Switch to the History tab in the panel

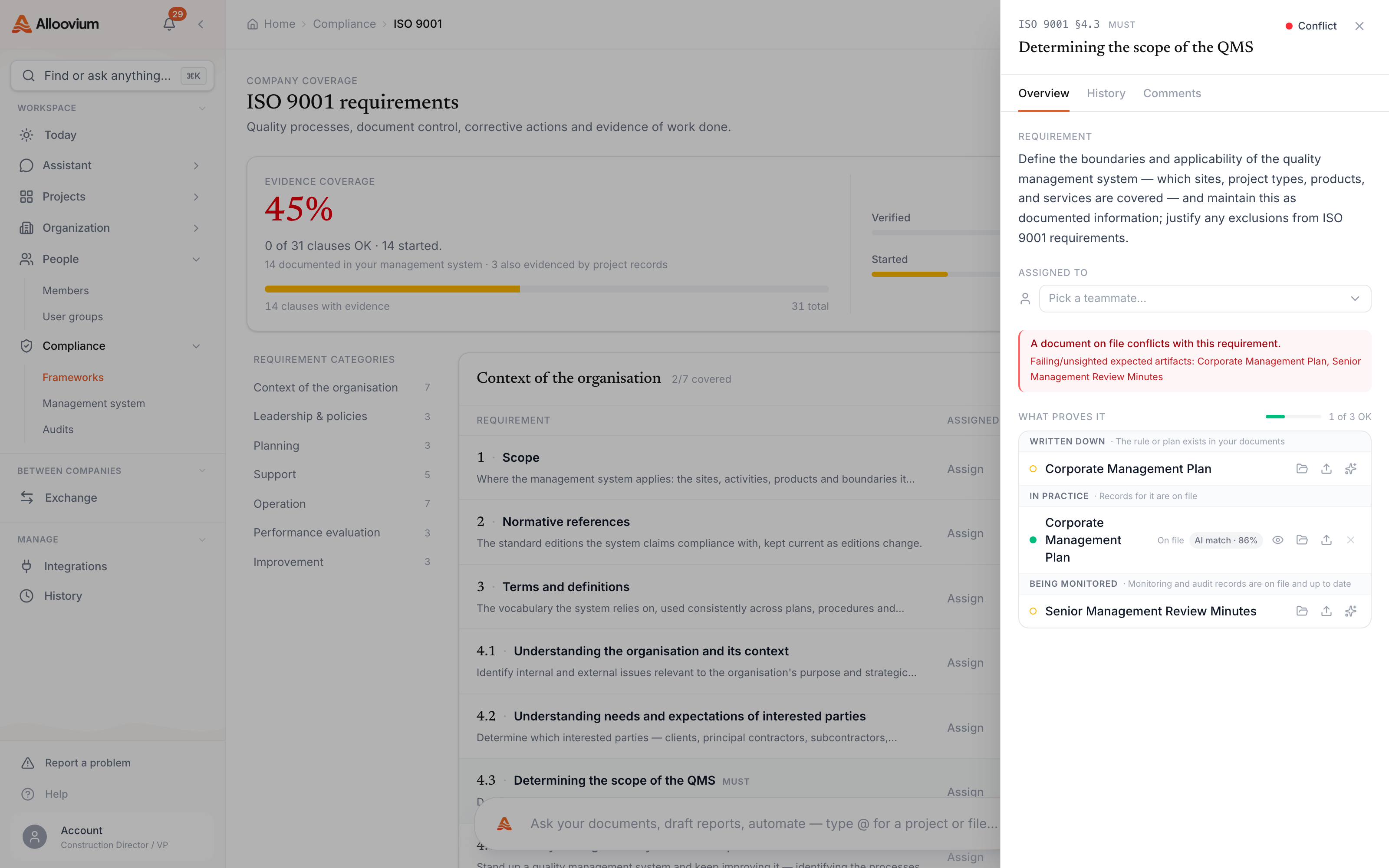pyautogui.click(x=1106, y=93)
